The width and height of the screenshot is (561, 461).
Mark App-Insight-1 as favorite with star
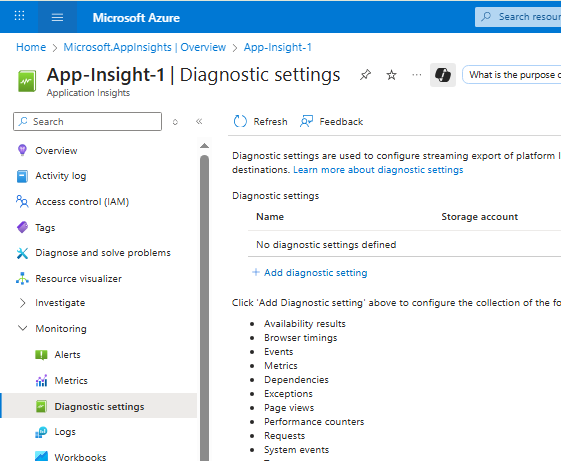coord(391,75)
